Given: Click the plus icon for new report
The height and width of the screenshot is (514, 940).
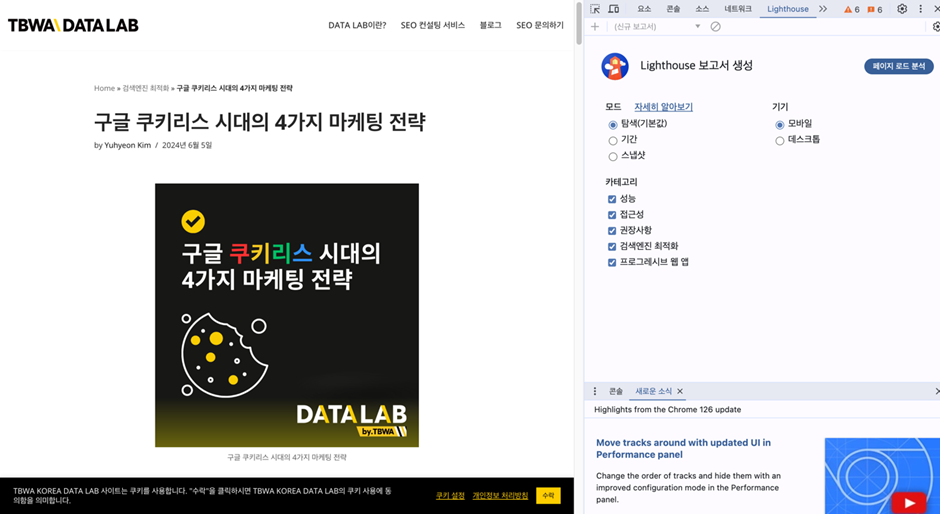Looking at the screenshot, I should (x=595, y=27).
